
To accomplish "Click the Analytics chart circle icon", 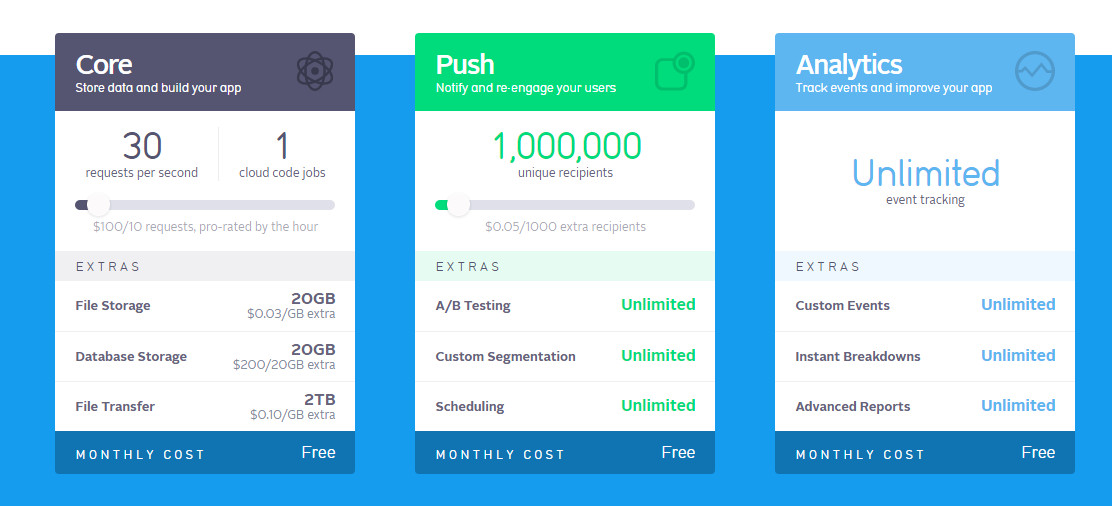I will tap(1035, 71).
